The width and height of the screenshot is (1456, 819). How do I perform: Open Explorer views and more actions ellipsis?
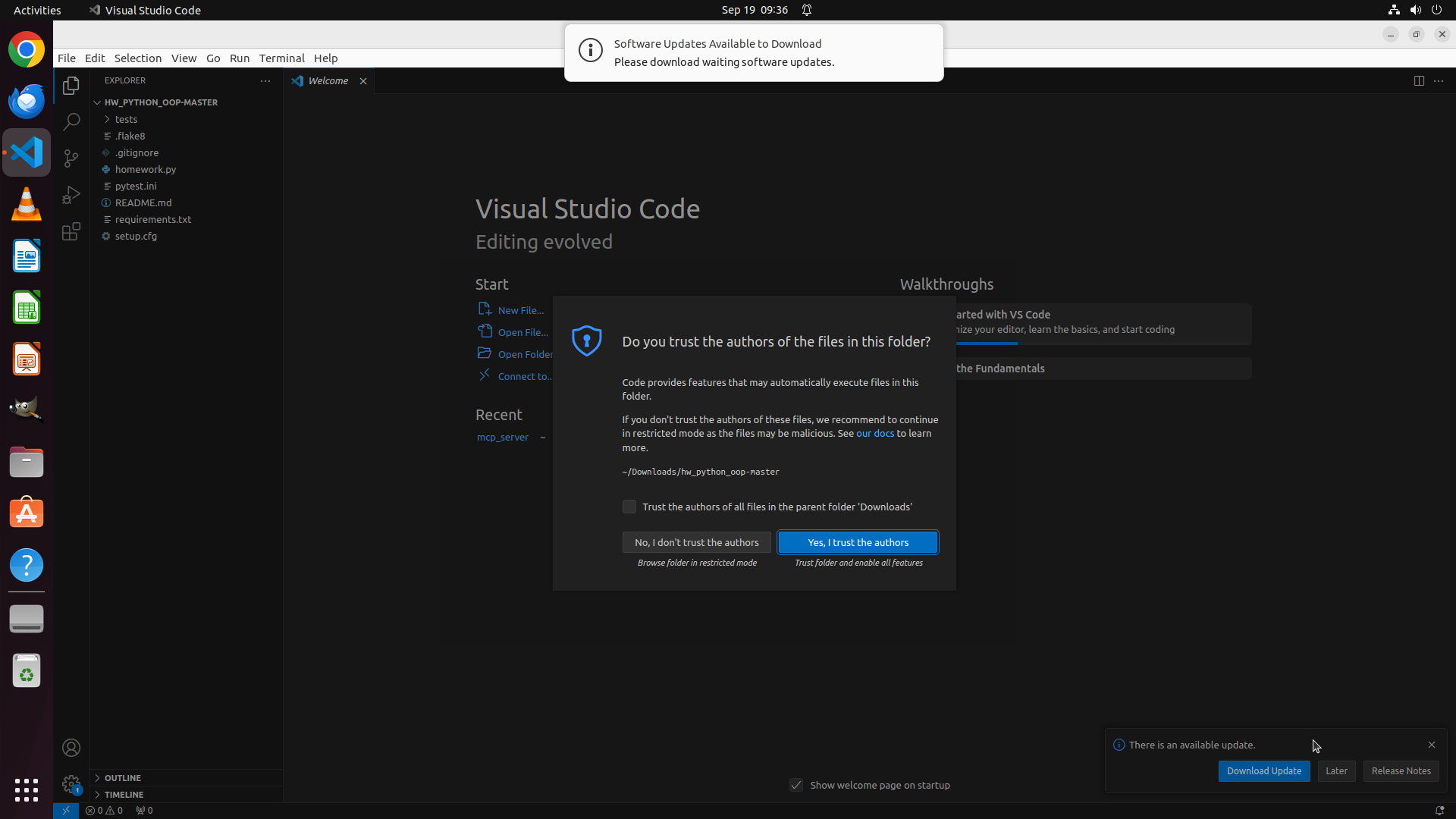[265, 80]
